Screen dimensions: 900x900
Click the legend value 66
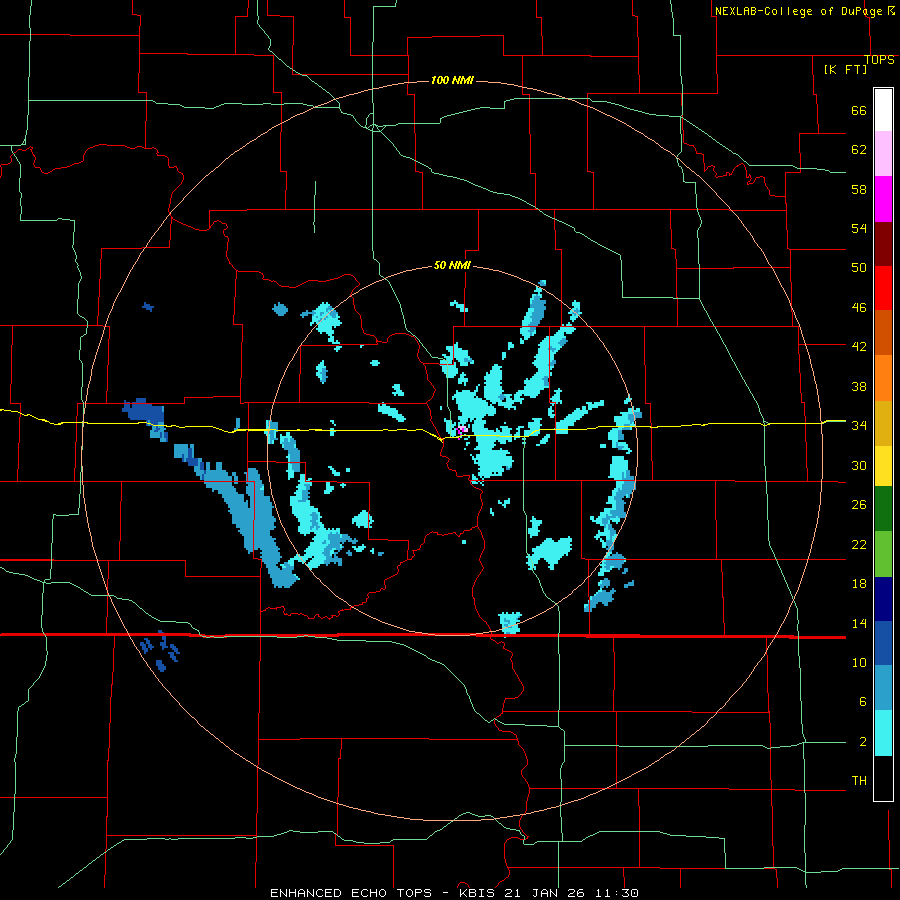(859, 110)
